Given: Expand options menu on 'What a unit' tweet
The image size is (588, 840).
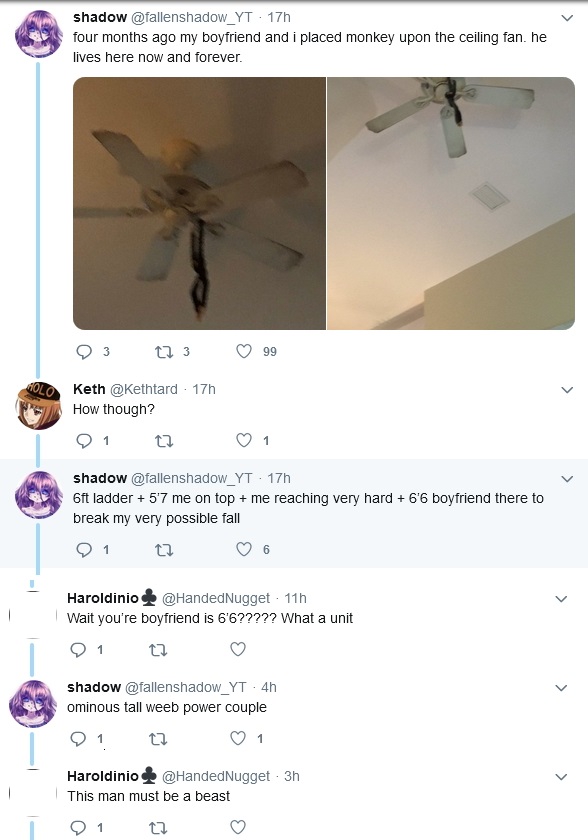Looking at the screenshot, I should (x=561, y=598).
